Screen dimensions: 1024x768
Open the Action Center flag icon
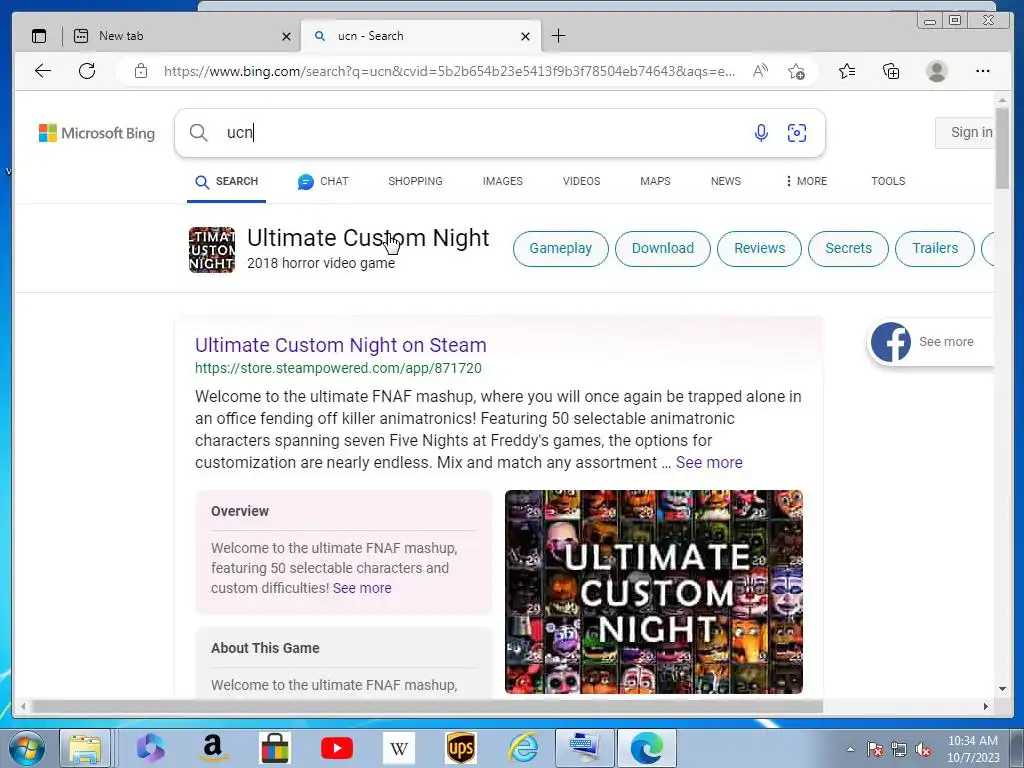tap(875, 749)
